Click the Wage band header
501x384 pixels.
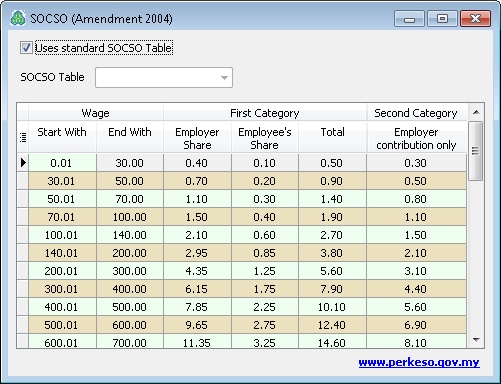[96, 113]
